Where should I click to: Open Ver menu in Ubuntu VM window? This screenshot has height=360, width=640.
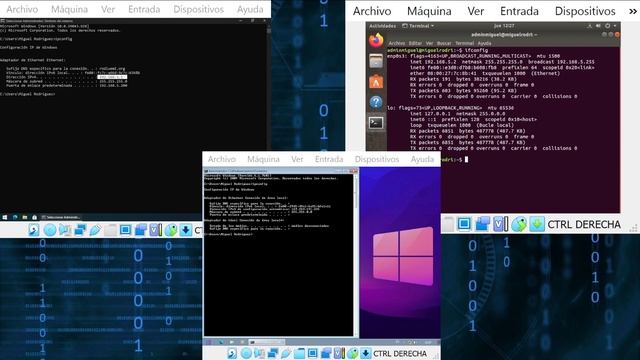(476, 11)
